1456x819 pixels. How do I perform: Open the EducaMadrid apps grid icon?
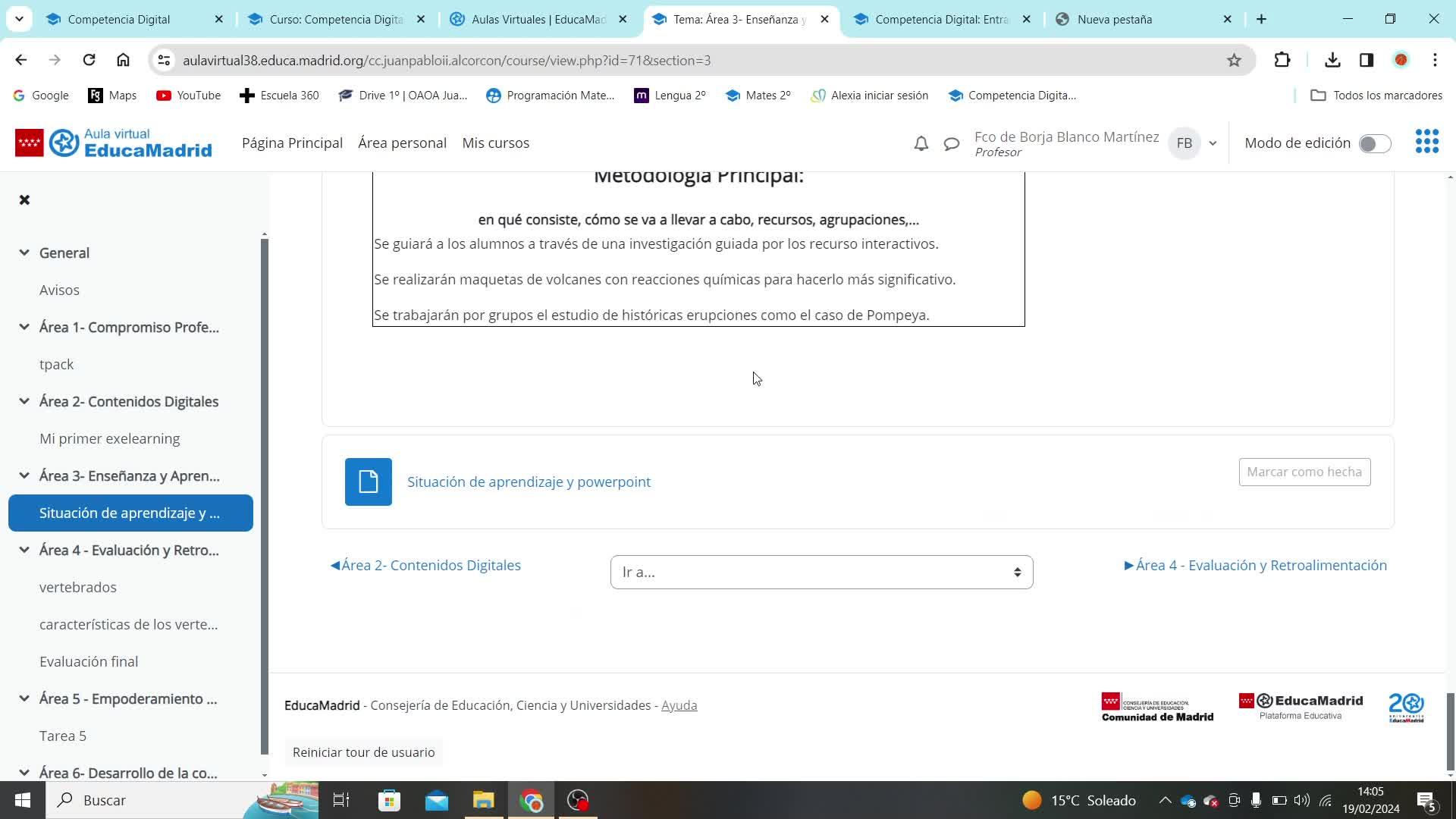pyautogui.click(x=1426, y=142)
